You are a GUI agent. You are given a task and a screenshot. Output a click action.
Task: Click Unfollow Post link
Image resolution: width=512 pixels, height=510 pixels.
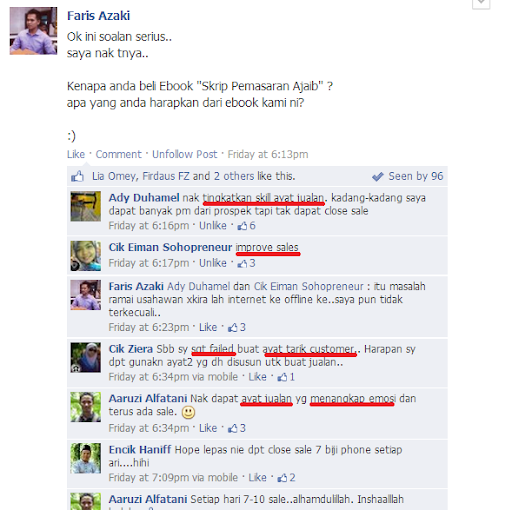point(185,154)
